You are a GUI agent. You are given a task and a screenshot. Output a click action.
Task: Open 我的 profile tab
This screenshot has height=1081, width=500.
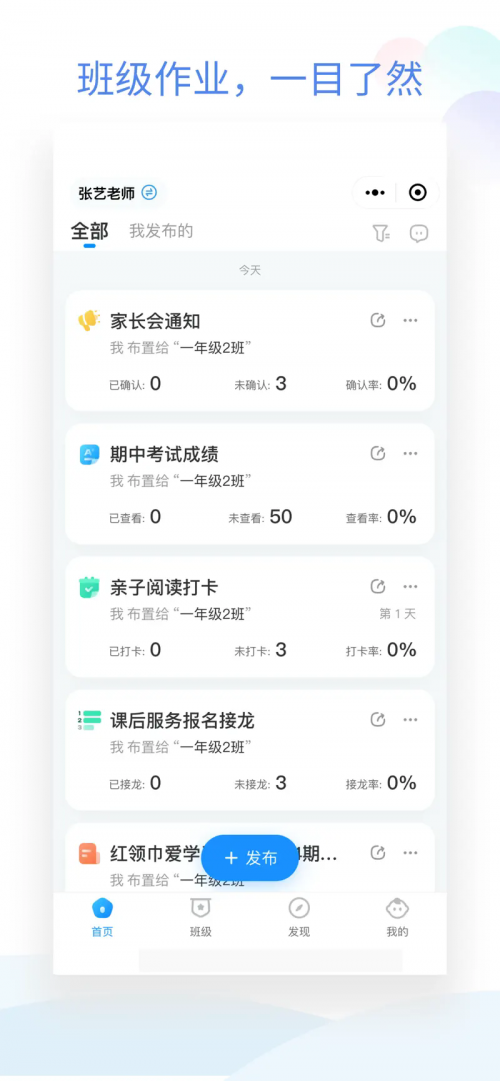point(397,918)
